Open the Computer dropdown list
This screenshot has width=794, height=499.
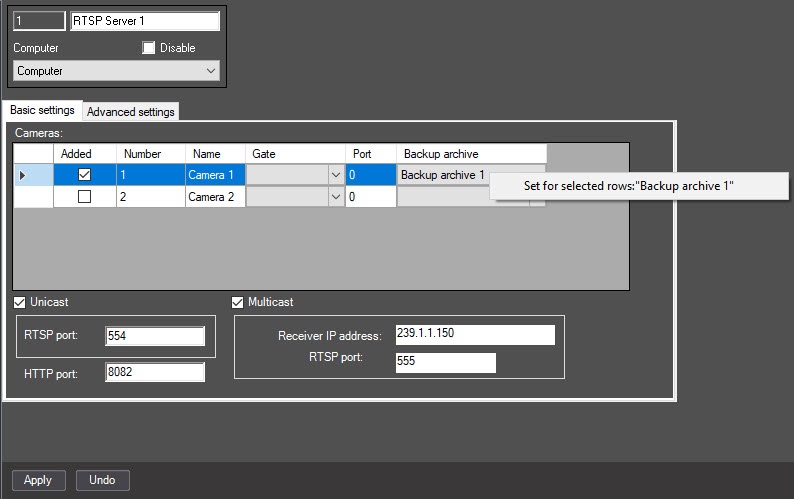coord(116,71)
